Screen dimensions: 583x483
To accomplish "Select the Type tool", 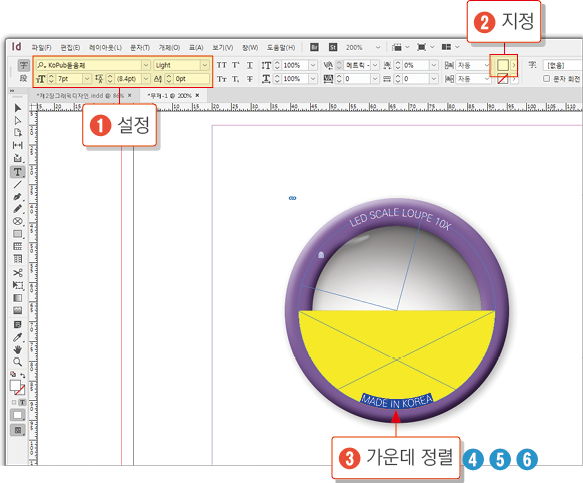I will coord(17,172).
